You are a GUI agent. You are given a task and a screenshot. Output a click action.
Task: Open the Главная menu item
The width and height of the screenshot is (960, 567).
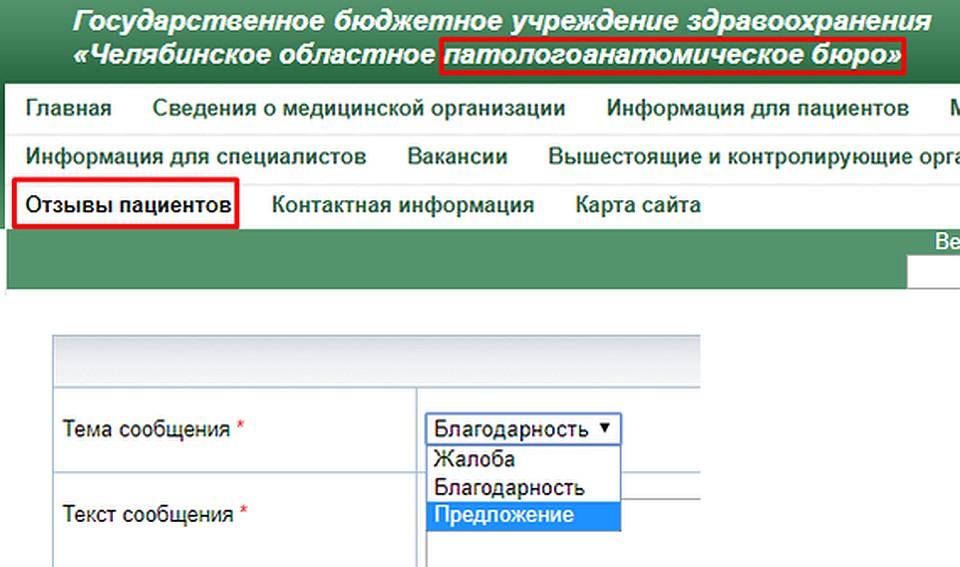[69, 108]
